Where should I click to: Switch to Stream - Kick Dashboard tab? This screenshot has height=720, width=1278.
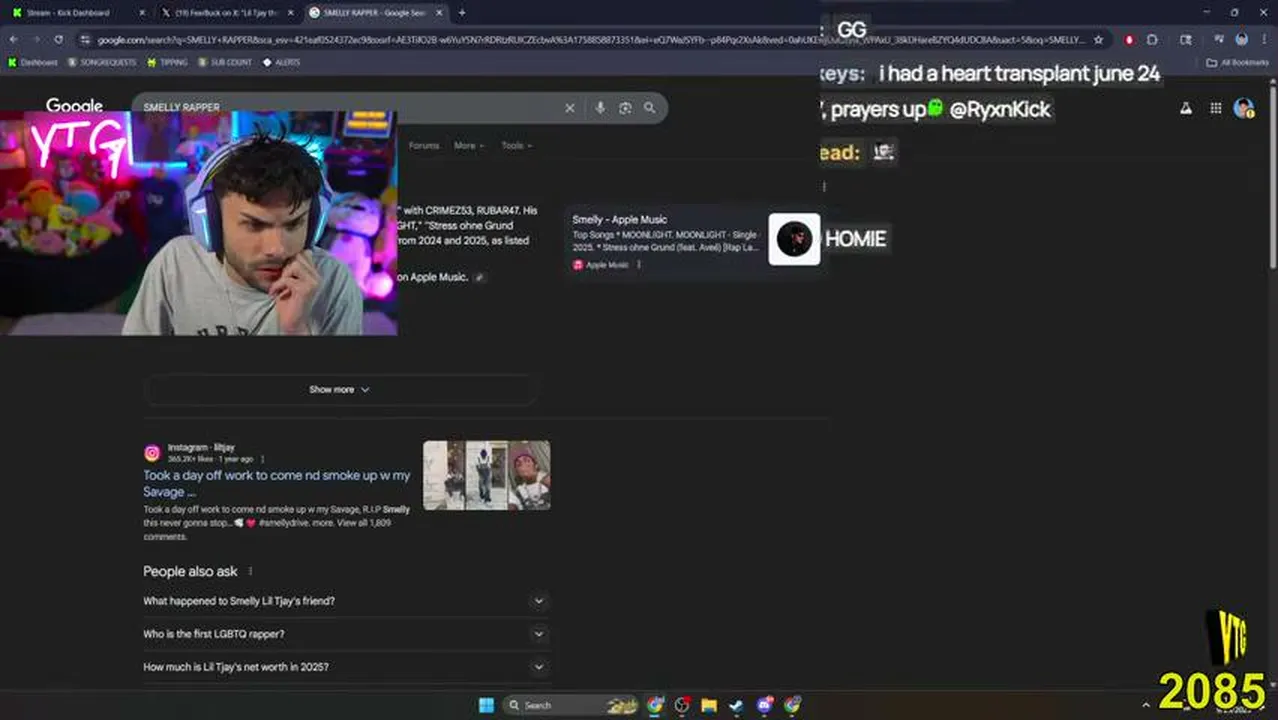click(x=78, y=12)
